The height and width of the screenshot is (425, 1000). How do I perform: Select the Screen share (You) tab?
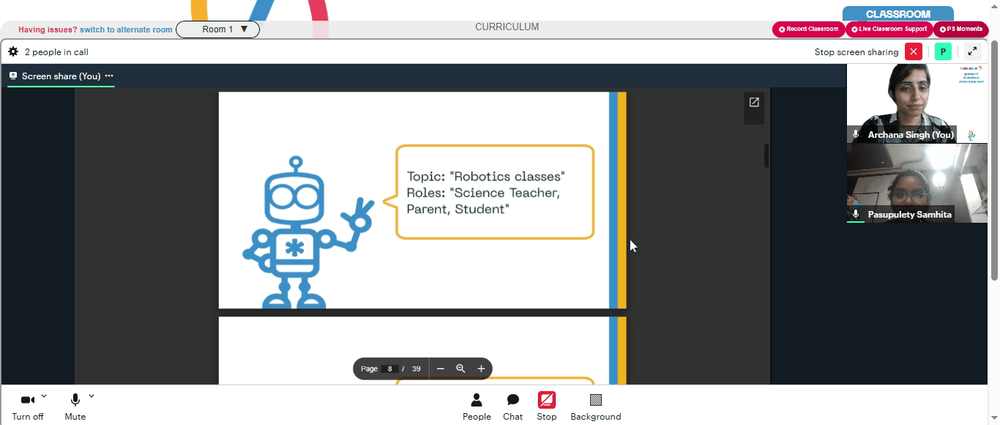61,77
